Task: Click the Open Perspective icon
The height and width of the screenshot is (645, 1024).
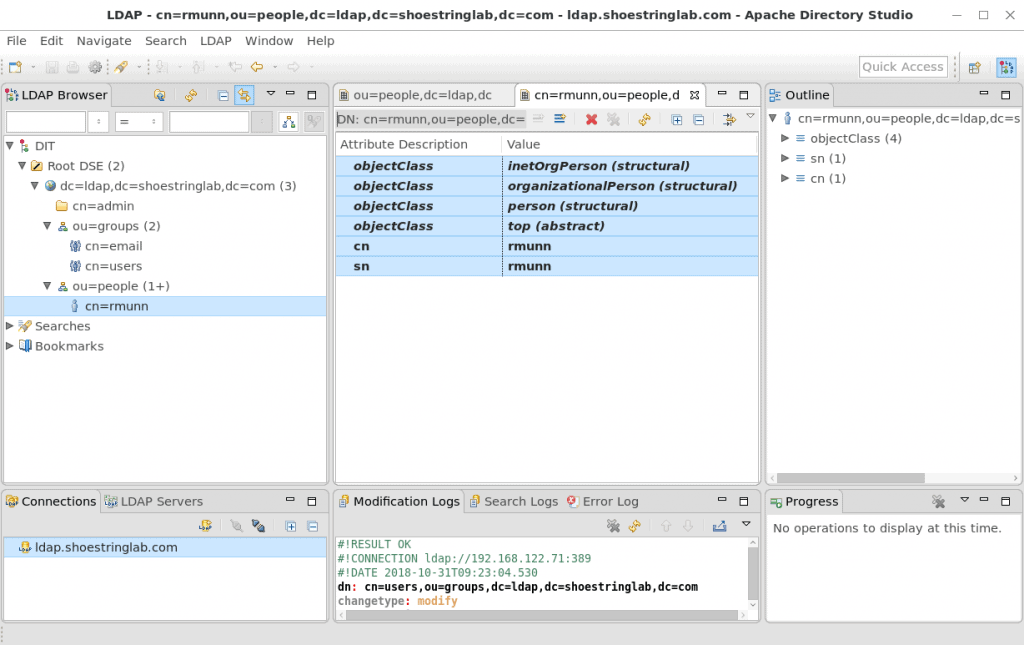Action: pyautogui.click(x=974, y=67)
